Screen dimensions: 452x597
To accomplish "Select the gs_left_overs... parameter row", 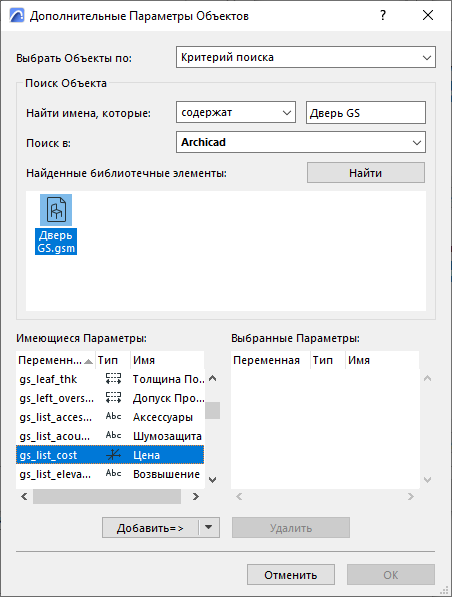I will (110, 398).
